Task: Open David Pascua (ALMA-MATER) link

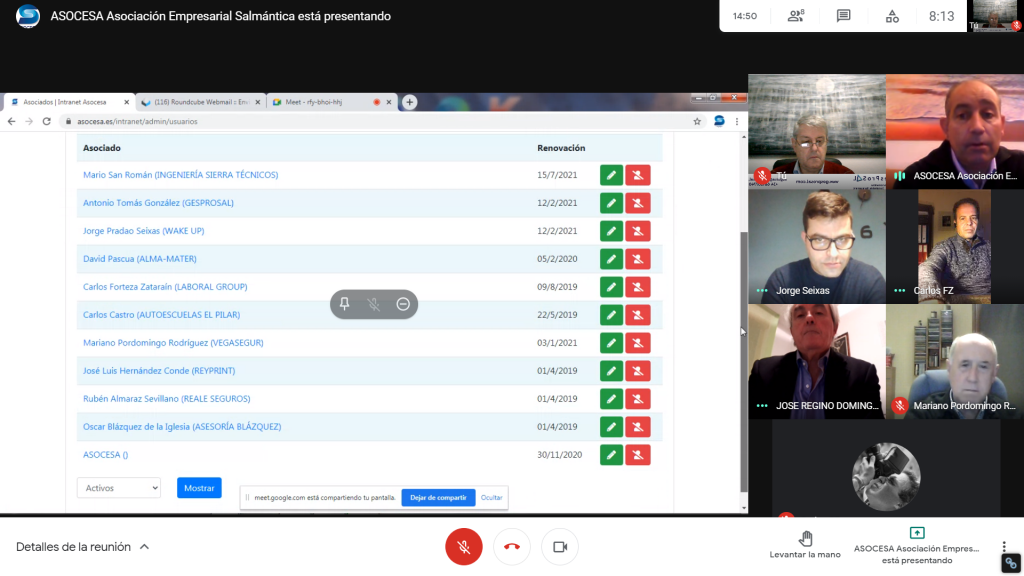Action: point(140,259)
